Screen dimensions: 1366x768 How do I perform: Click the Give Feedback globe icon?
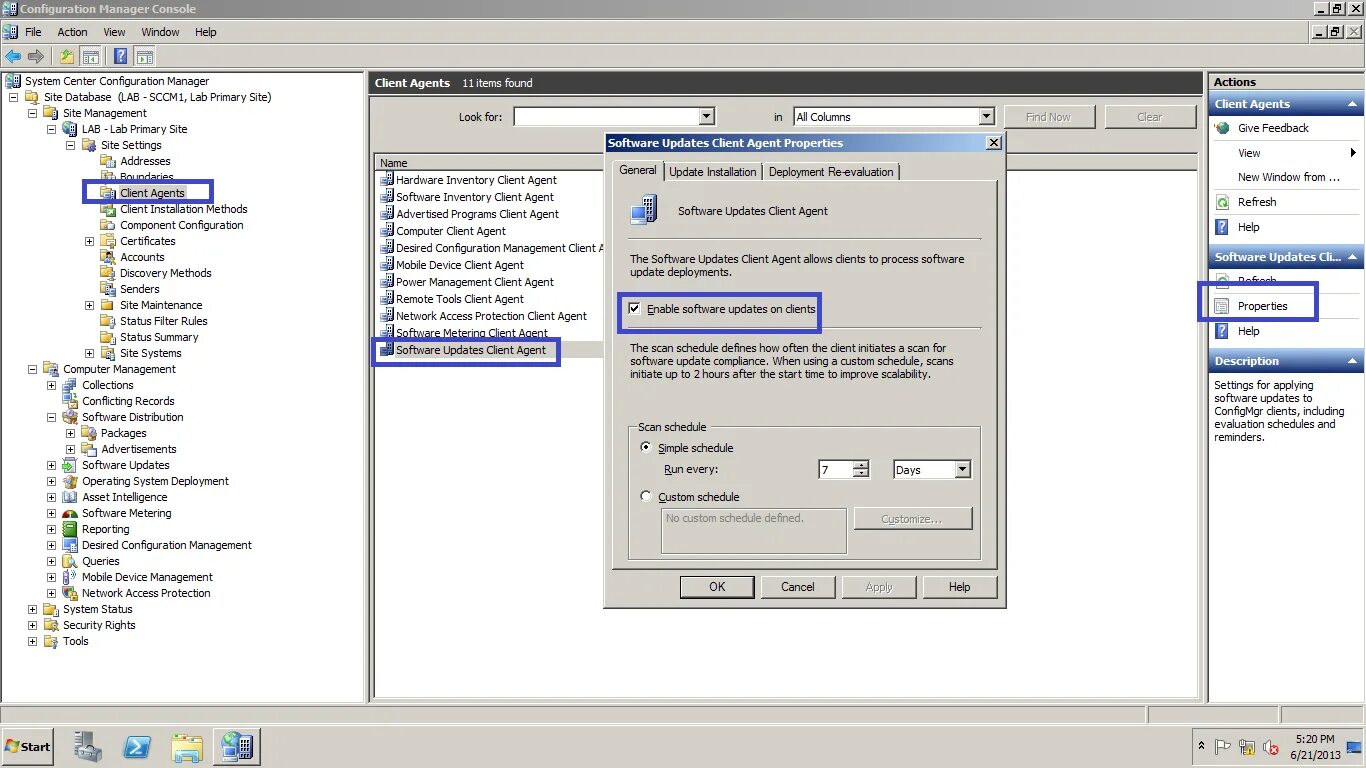(x=1222, y=128)
